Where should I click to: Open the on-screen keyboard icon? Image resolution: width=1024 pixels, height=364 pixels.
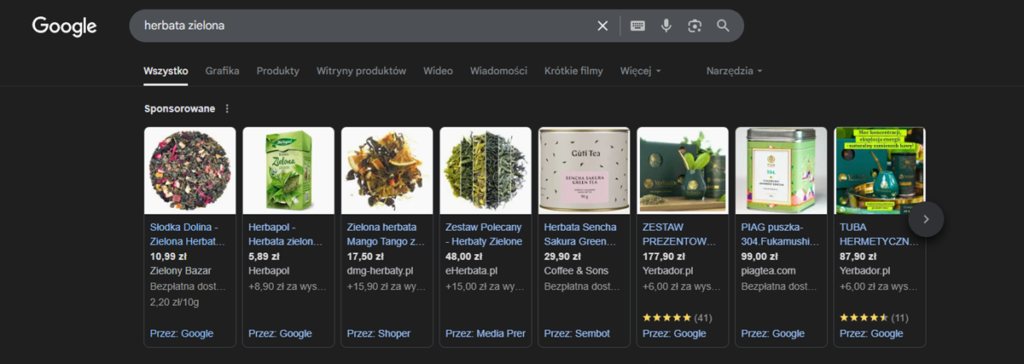click(x=637, y=25)
